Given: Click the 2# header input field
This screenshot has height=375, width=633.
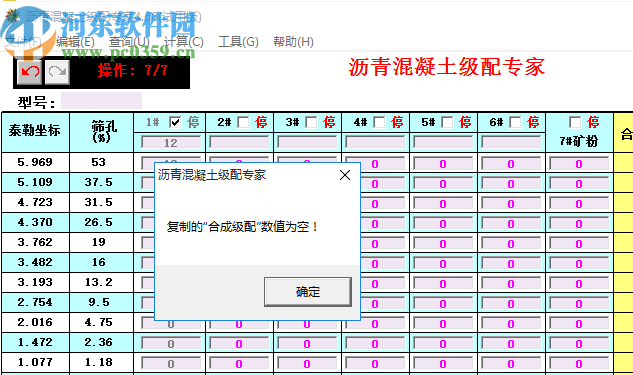Looking at the screenshot, I should 239,143.
